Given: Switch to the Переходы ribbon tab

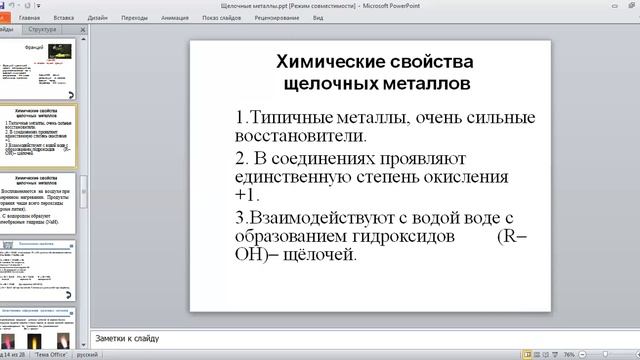Looking at the screenshot, I should pos(134,18).
